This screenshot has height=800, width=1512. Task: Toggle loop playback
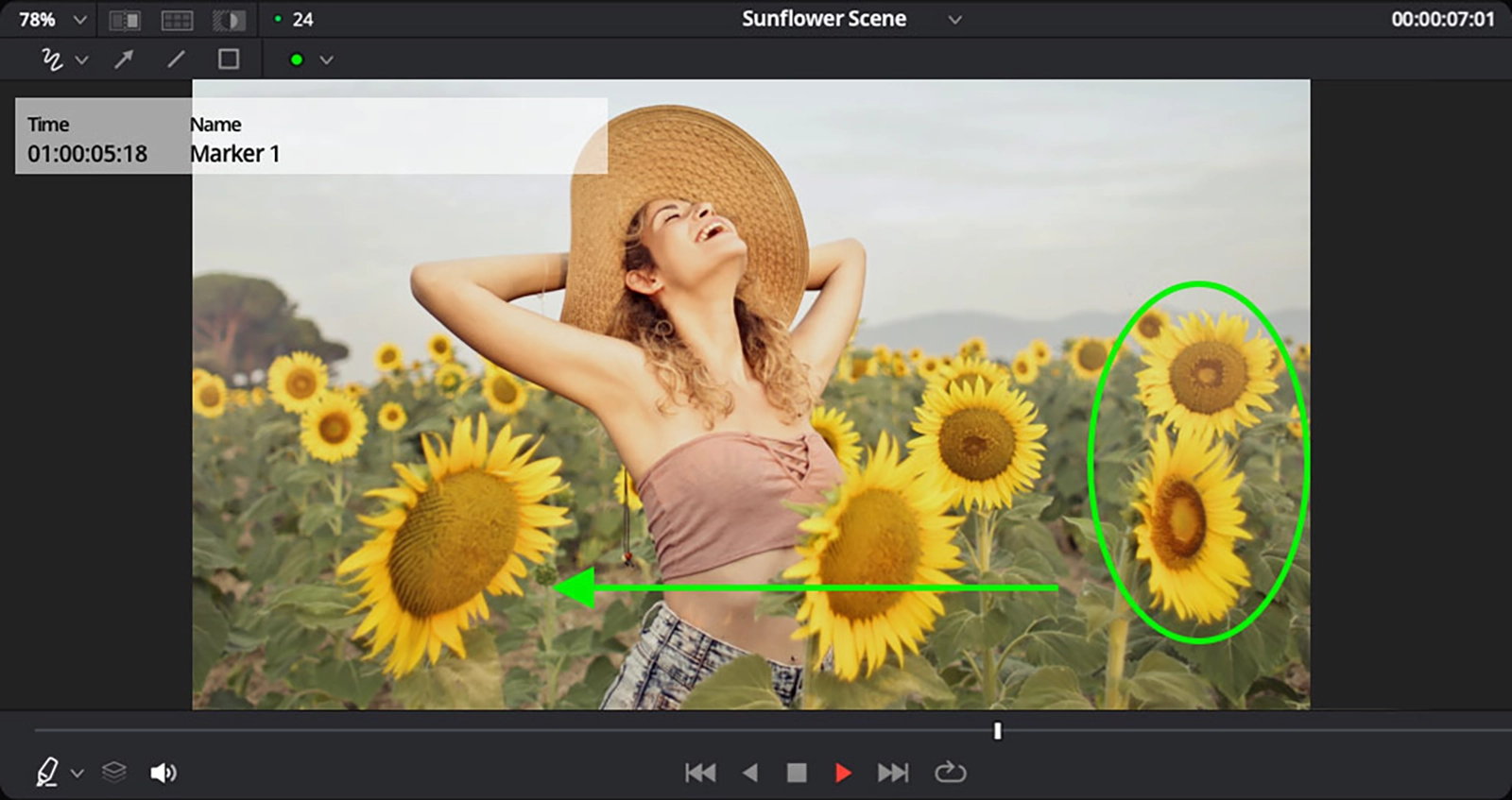[x=950, y=773]
